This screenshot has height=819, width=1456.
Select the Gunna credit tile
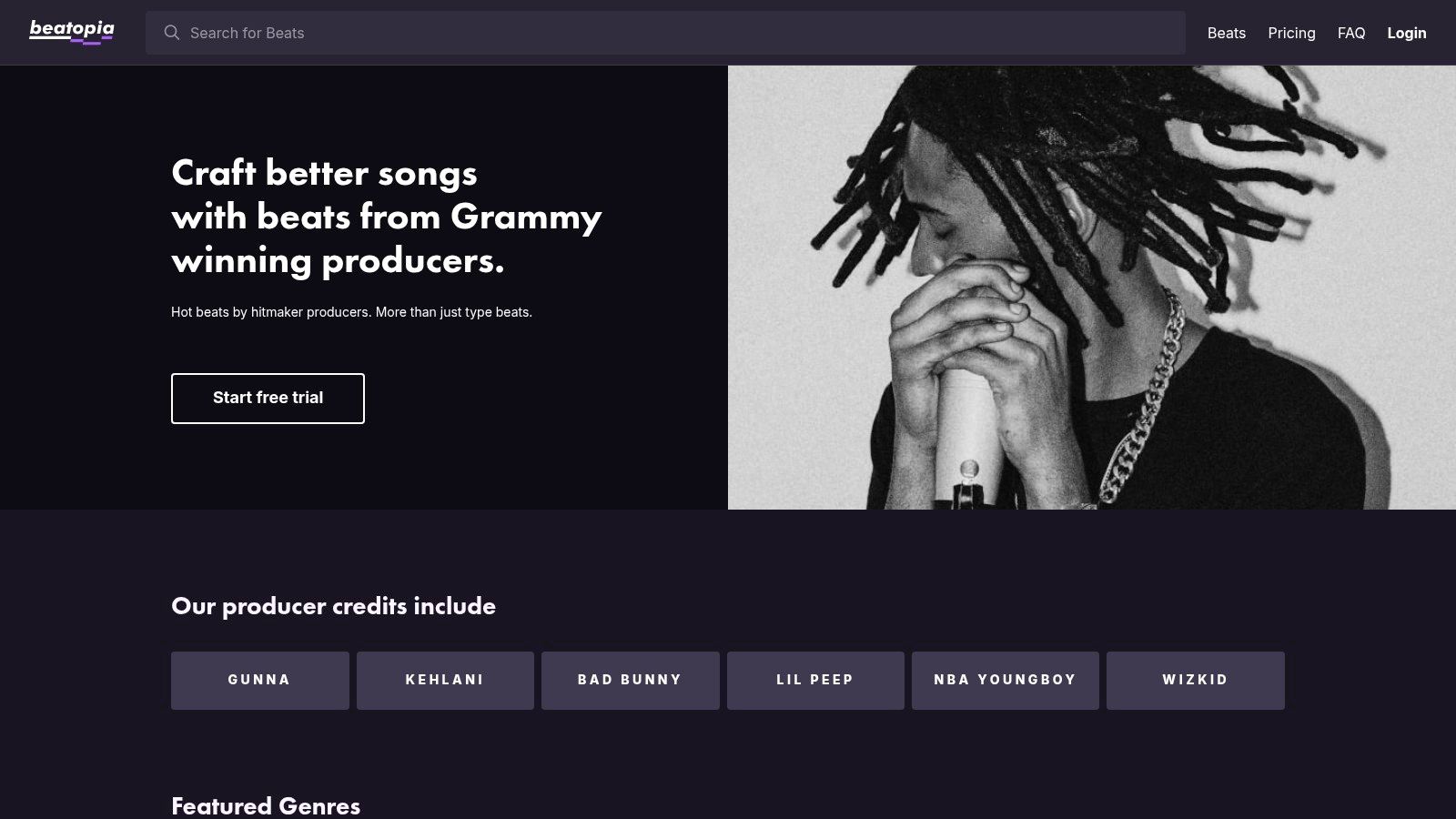pyautogui.click(x=260, y=681)
